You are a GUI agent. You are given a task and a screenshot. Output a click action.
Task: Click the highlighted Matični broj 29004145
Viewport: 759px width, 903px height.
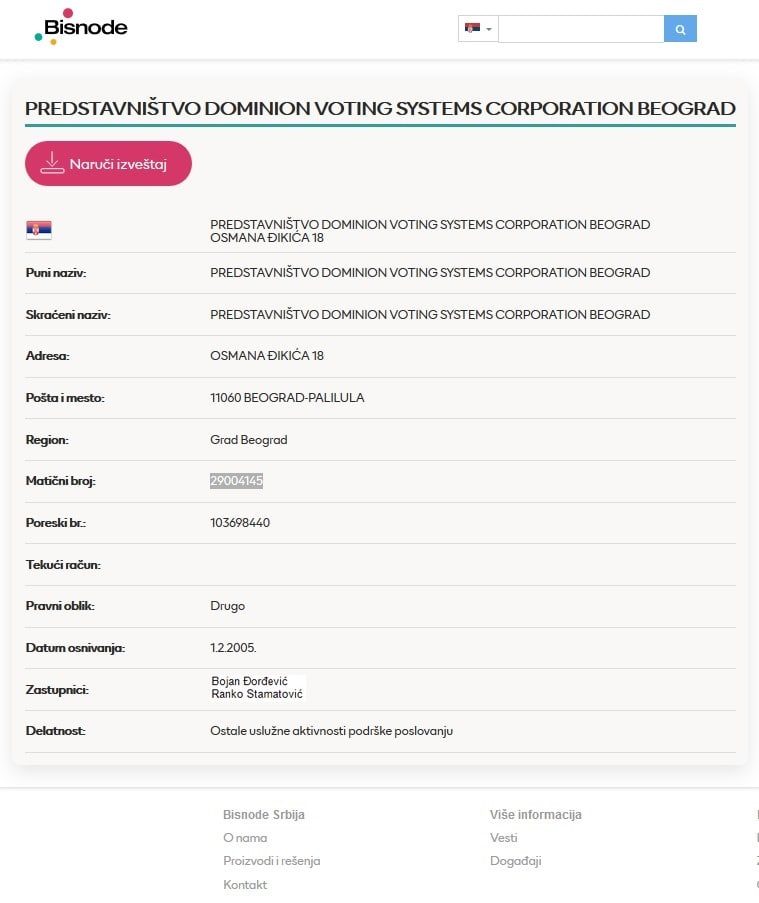(x=236, y=481)
